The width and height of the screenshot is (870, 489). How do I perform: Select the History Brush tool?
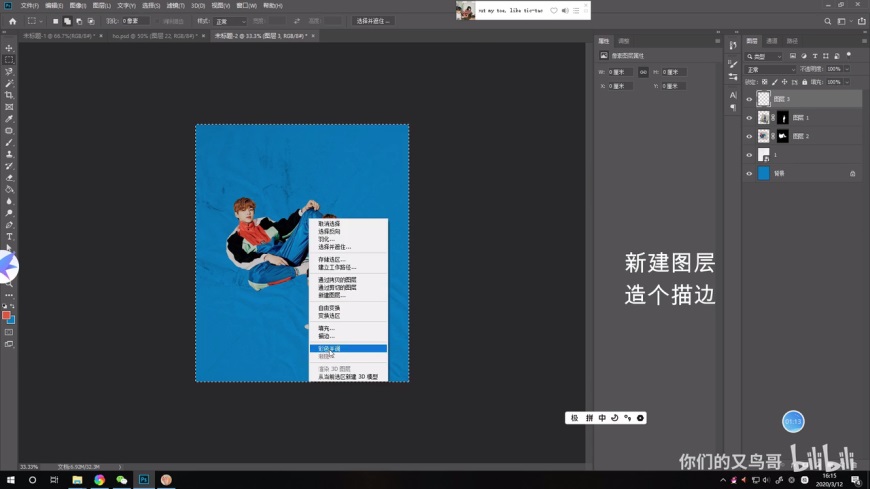tap(9, 166)
